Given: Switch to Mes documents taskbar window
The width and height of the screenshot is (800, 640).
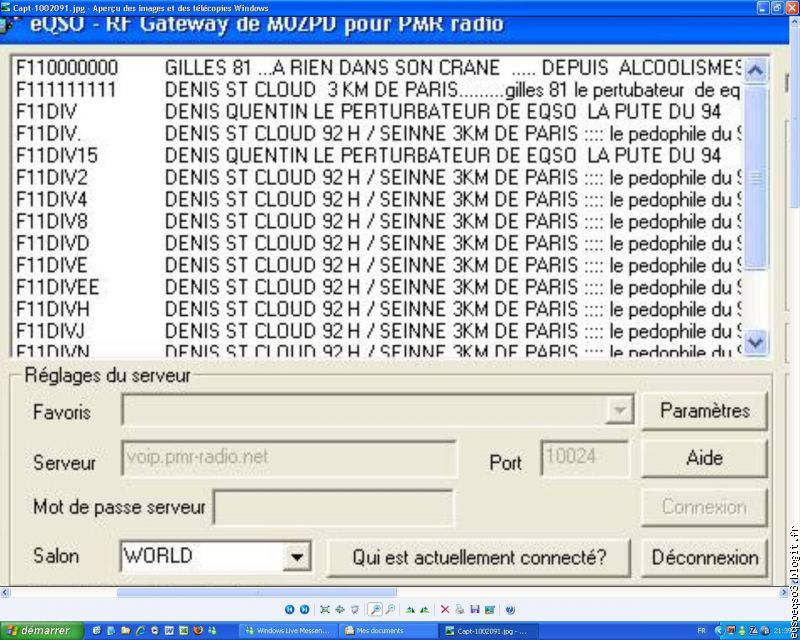Looking at the screenshot, I should 388,631.
